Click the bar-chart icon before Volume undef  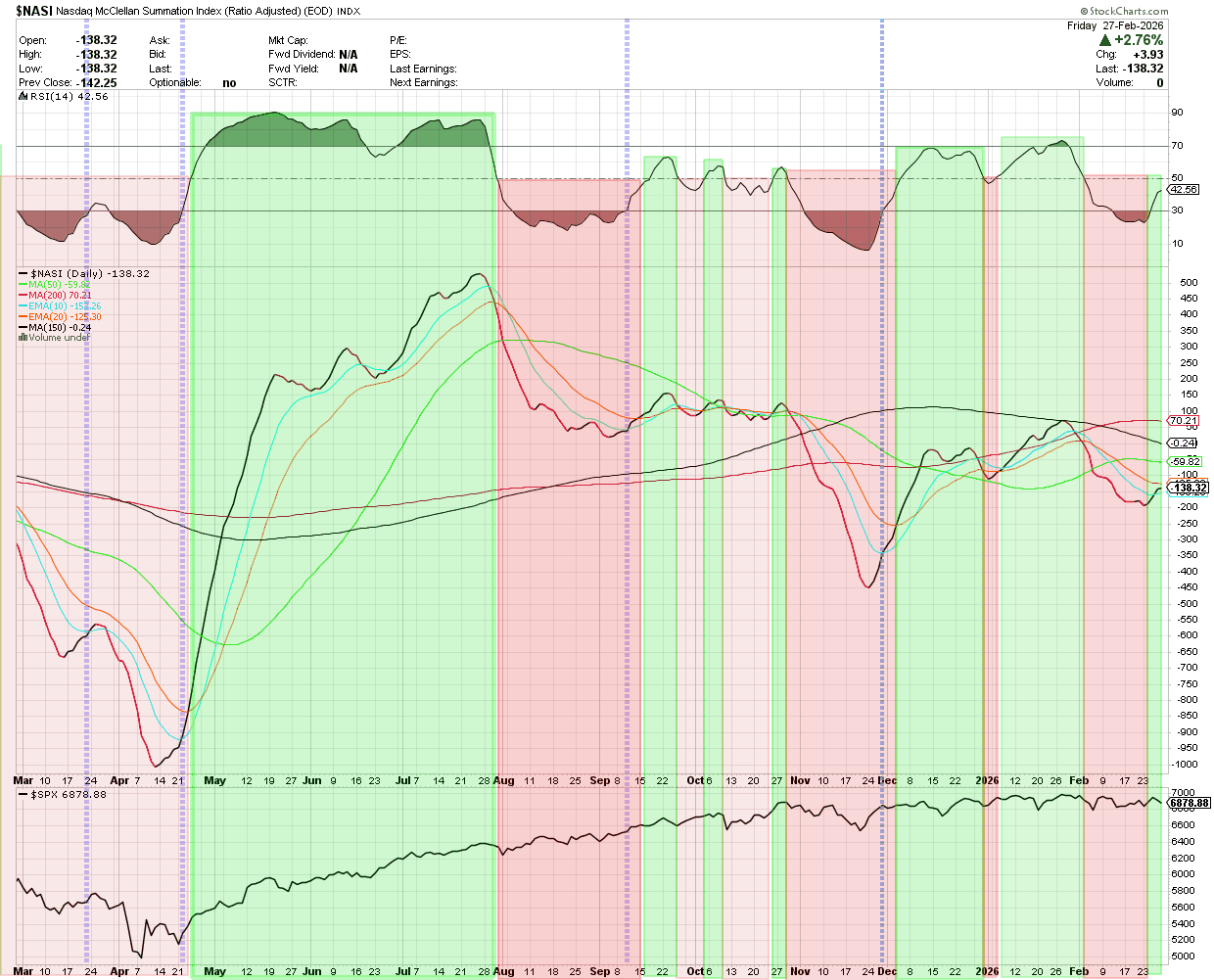(23, 338)
